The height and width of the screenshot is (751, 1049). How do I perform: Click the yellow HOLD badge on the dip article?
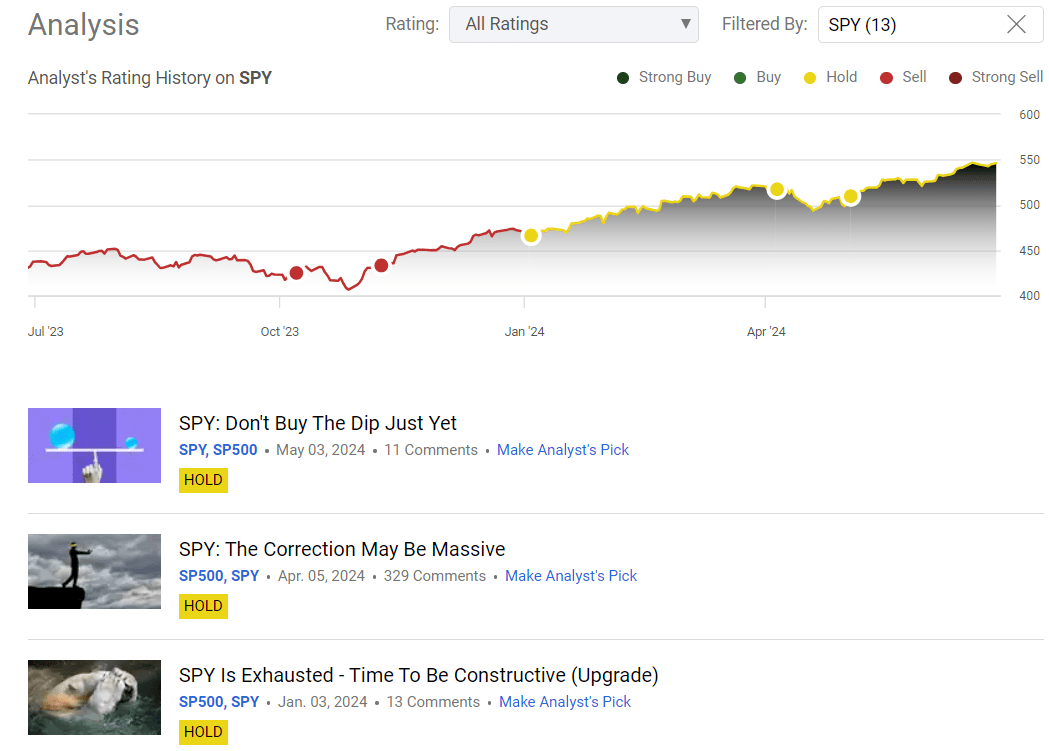203,480
